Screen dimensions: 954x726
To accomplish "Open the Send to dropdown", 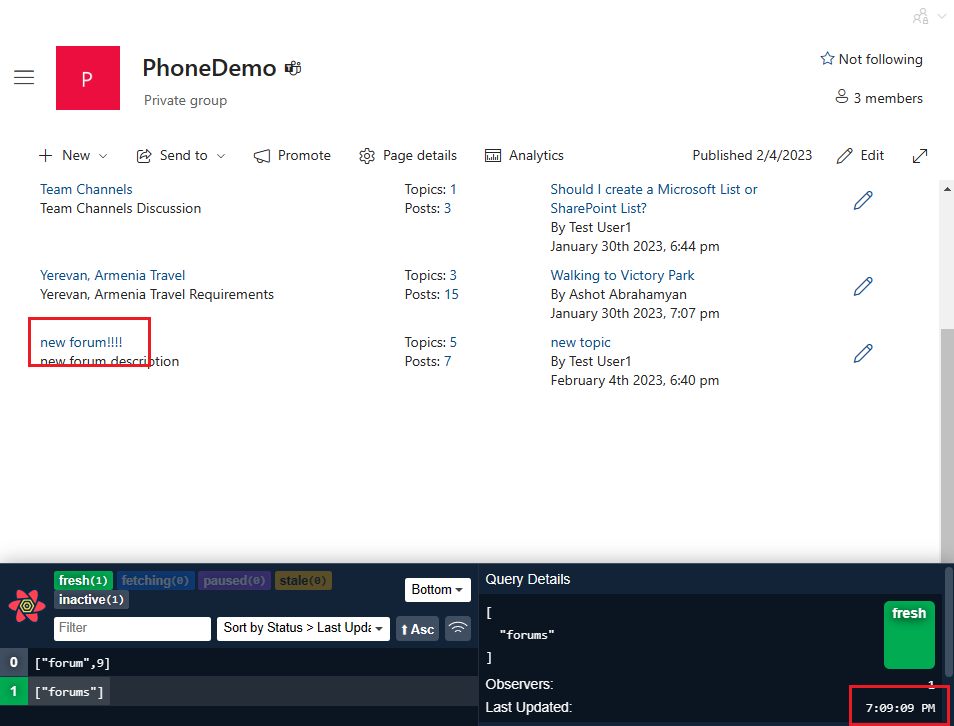I will (181, 155).
